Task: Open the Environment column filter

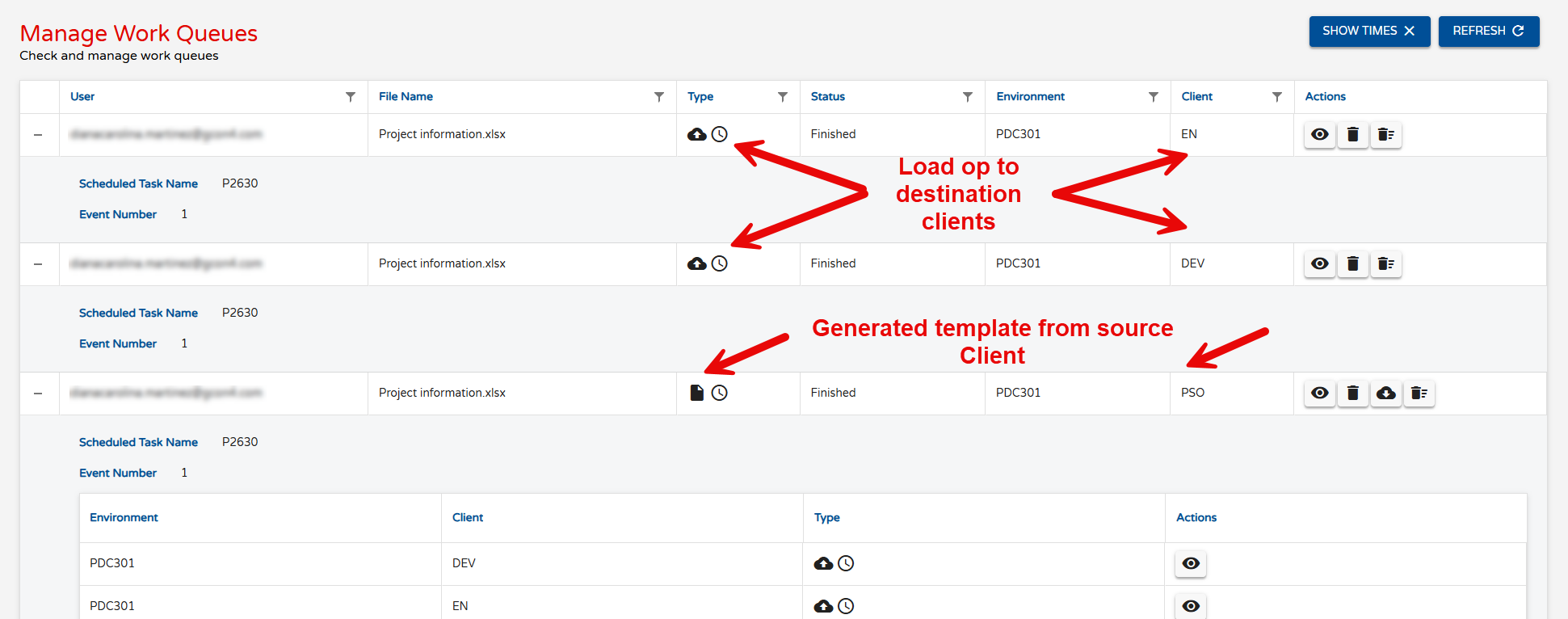Action: pyautogui.click(x=1154, y=97)
